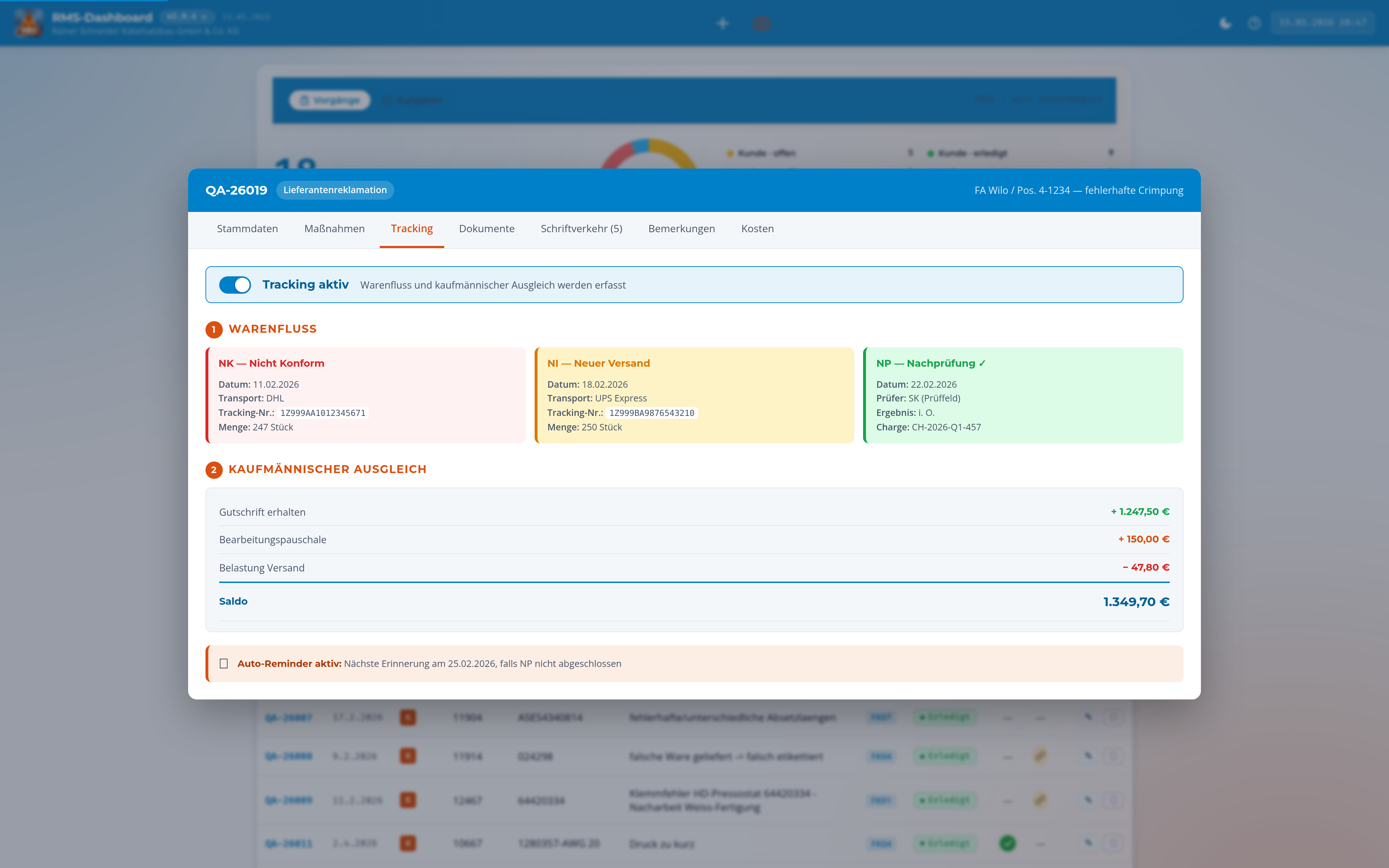The width and height of the screenshot is (1389, 868).
Task: Click the help icon in top header
Action: coord(1254,23)
